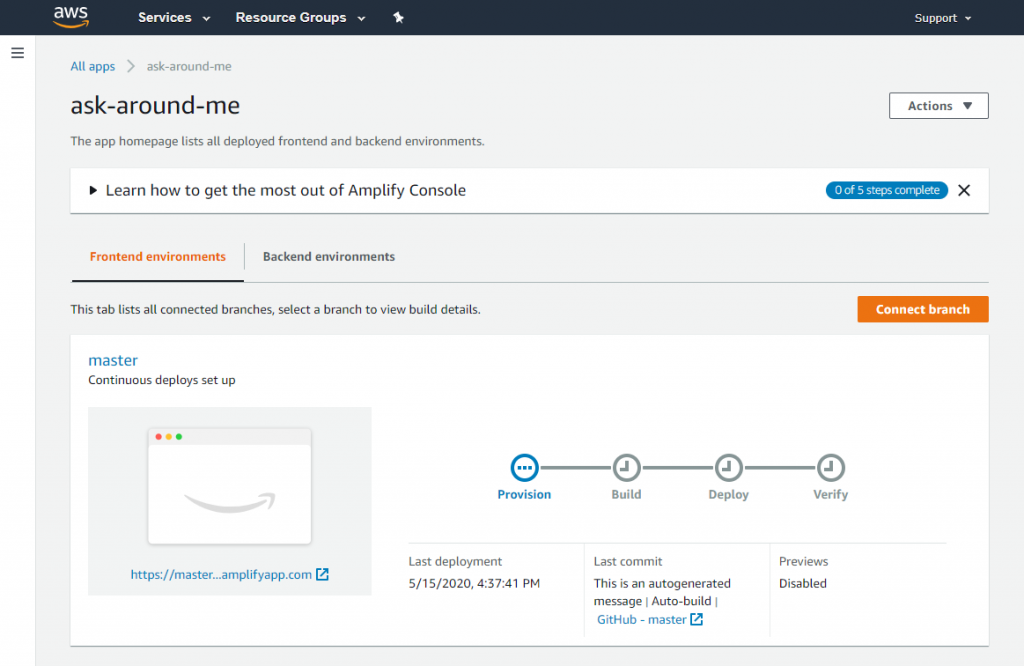Select the Verify stage icon in the pipeline
Viewport: 1024px width, 666px height.
coord(830,466)
